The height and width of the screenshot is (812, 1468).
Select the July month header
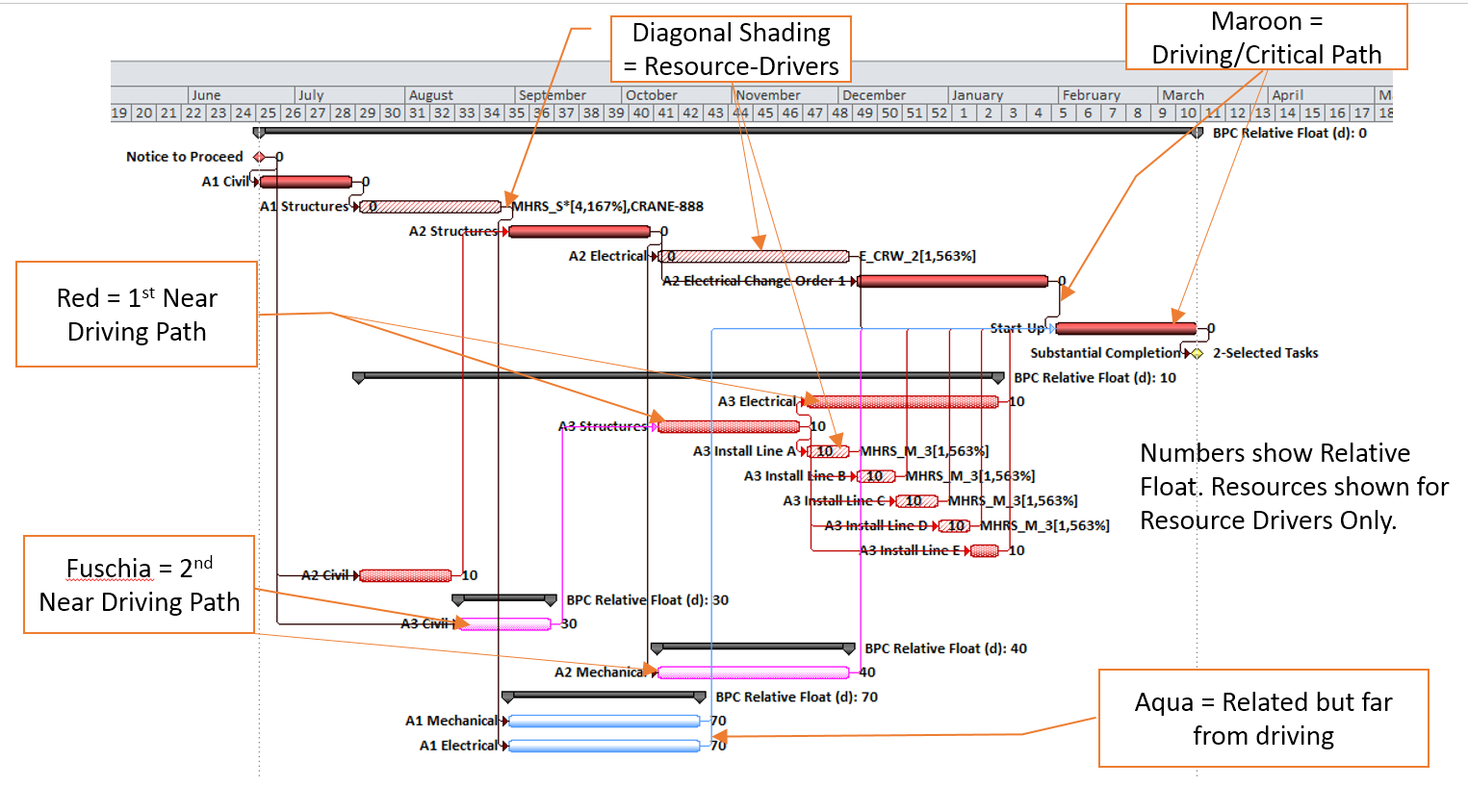(350, 95)
